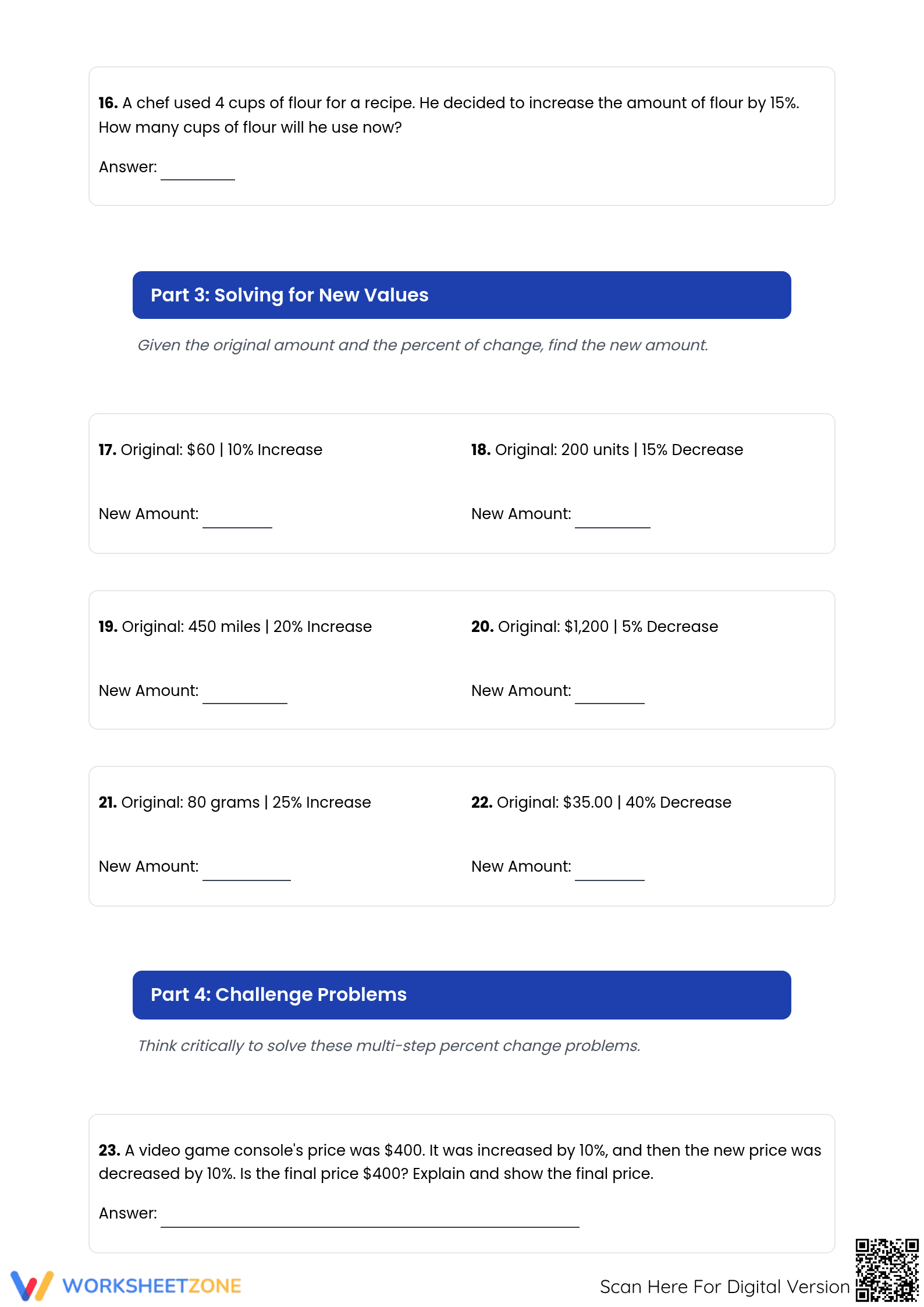
Task: Click the Original: 200 units 15% Decrease text
Action: click(607, 450)
